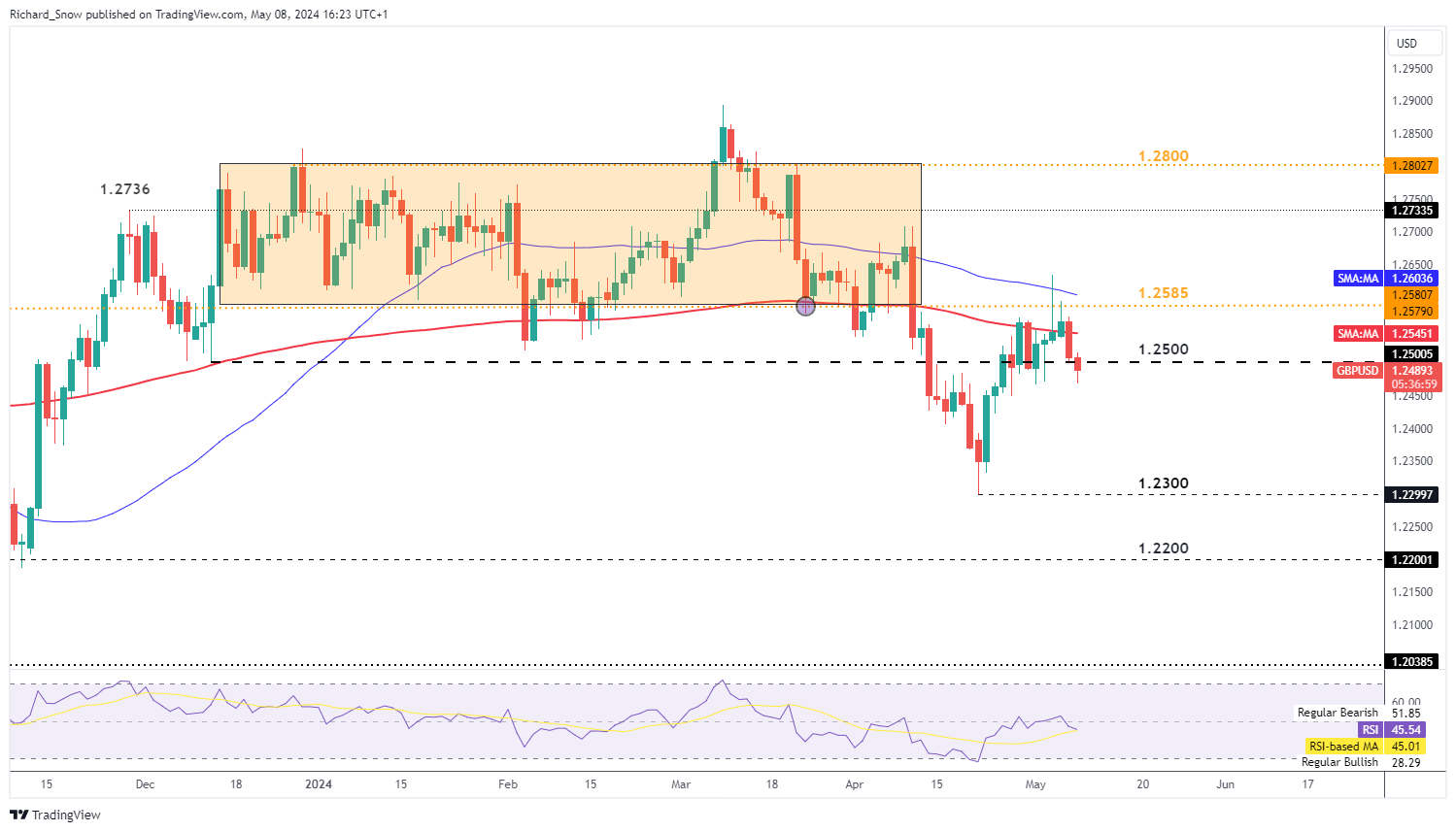
Task: Select the 1.2200 level label
Action: (x=1163, y=549)
